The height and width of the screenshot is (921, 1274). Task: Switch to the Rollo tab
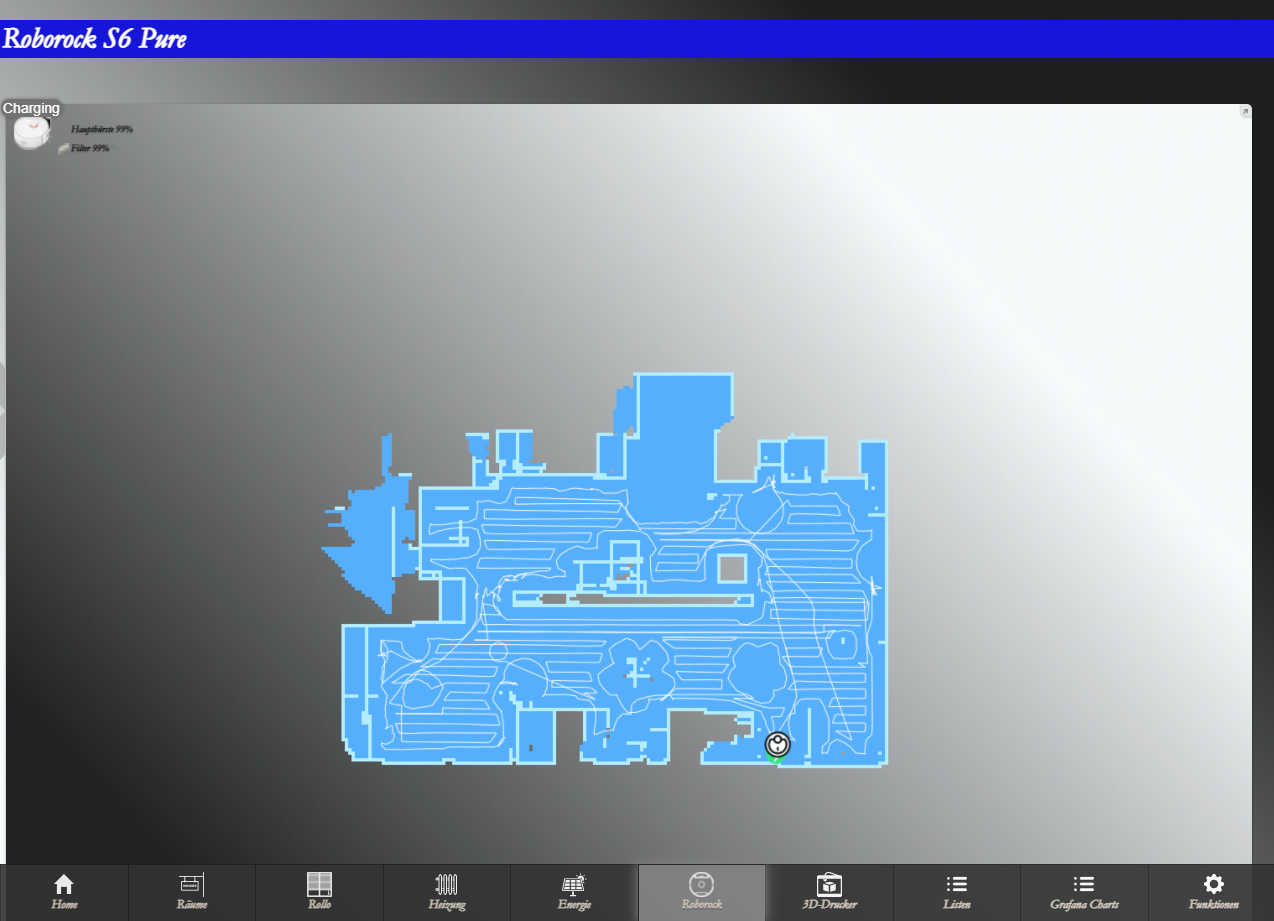click(x=319, y=893)
